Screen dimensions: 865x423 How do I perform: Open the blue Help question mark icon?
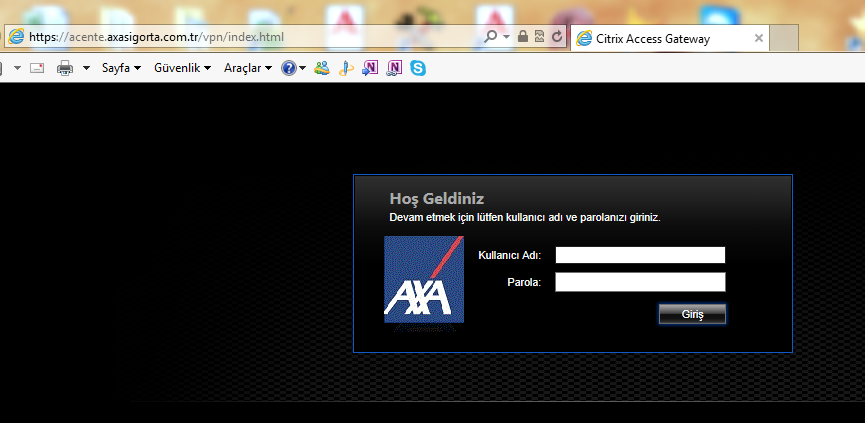[x=288, y=68]
